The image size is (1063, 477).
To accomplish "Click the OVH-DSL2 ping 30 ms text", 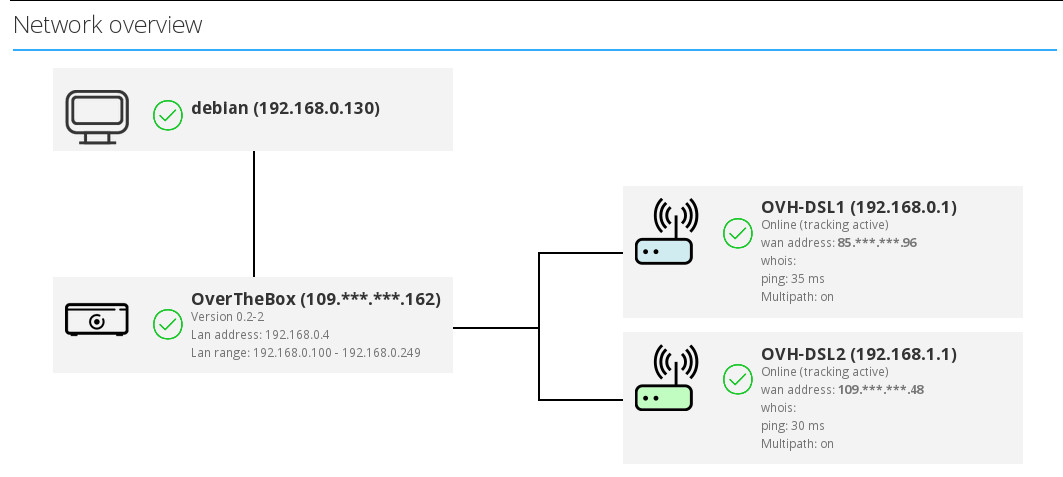I will pyautogui.click(x=792, y=425).
